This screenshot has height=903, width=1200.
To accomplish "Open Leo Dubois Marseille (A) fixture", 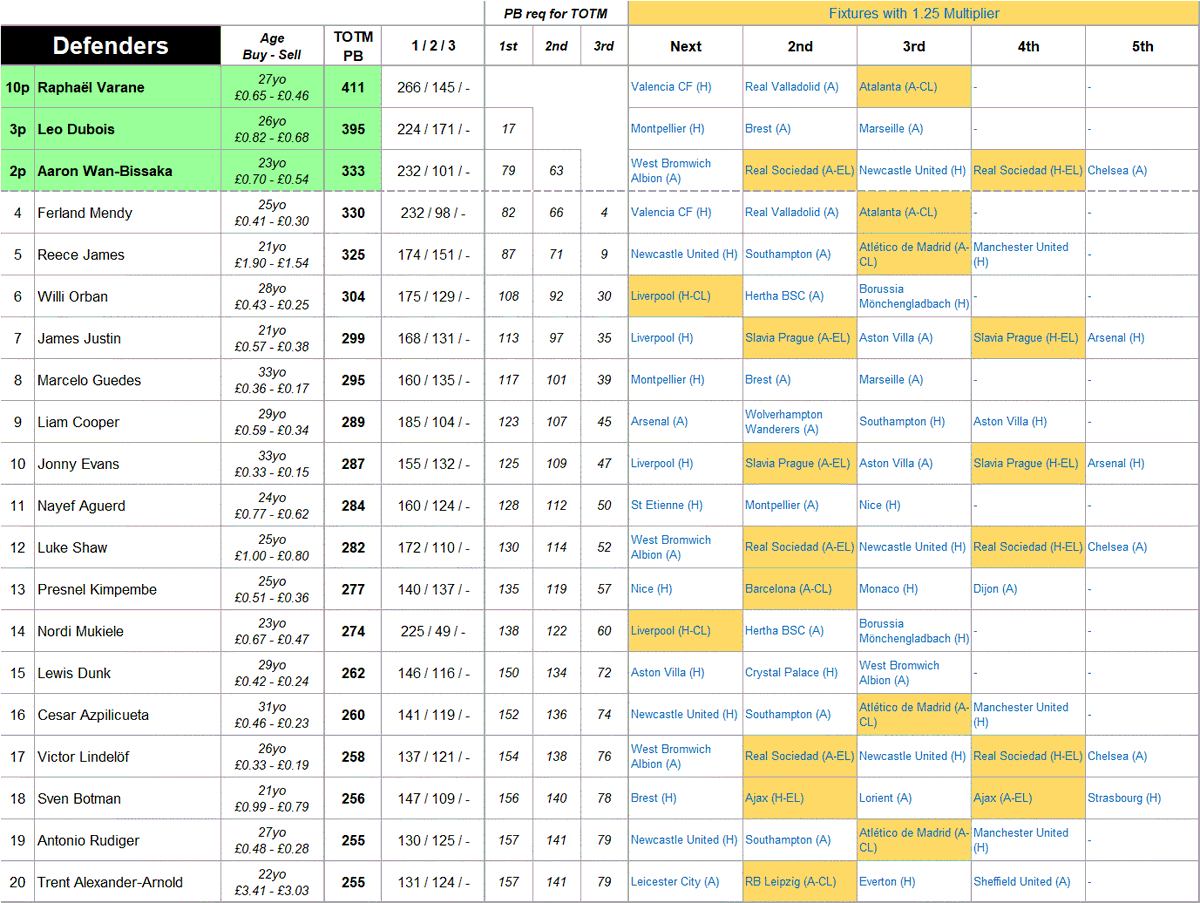I will click(x=891, y=129).
